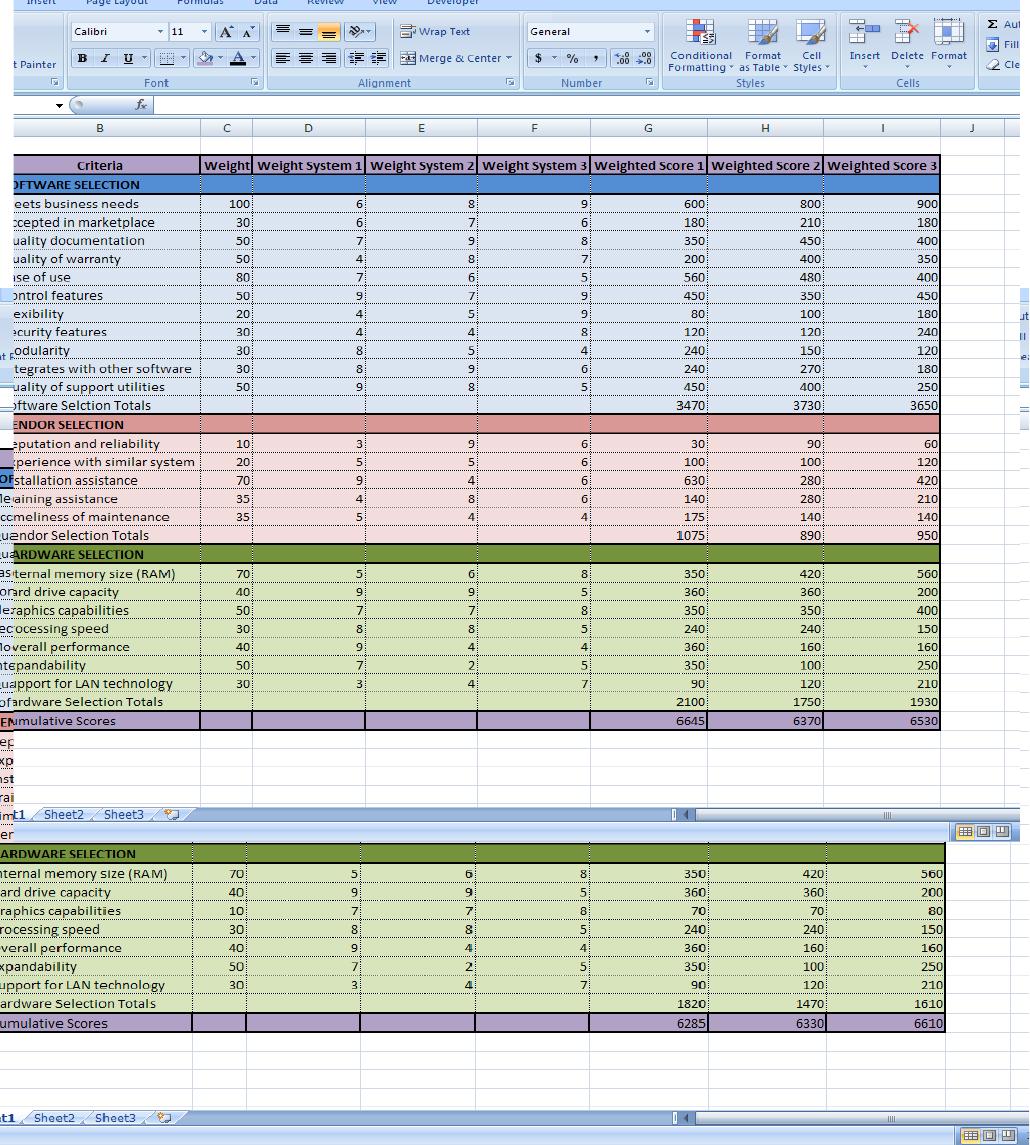
Task: Toggle Top Align for cells
Action: click(283, 31)
